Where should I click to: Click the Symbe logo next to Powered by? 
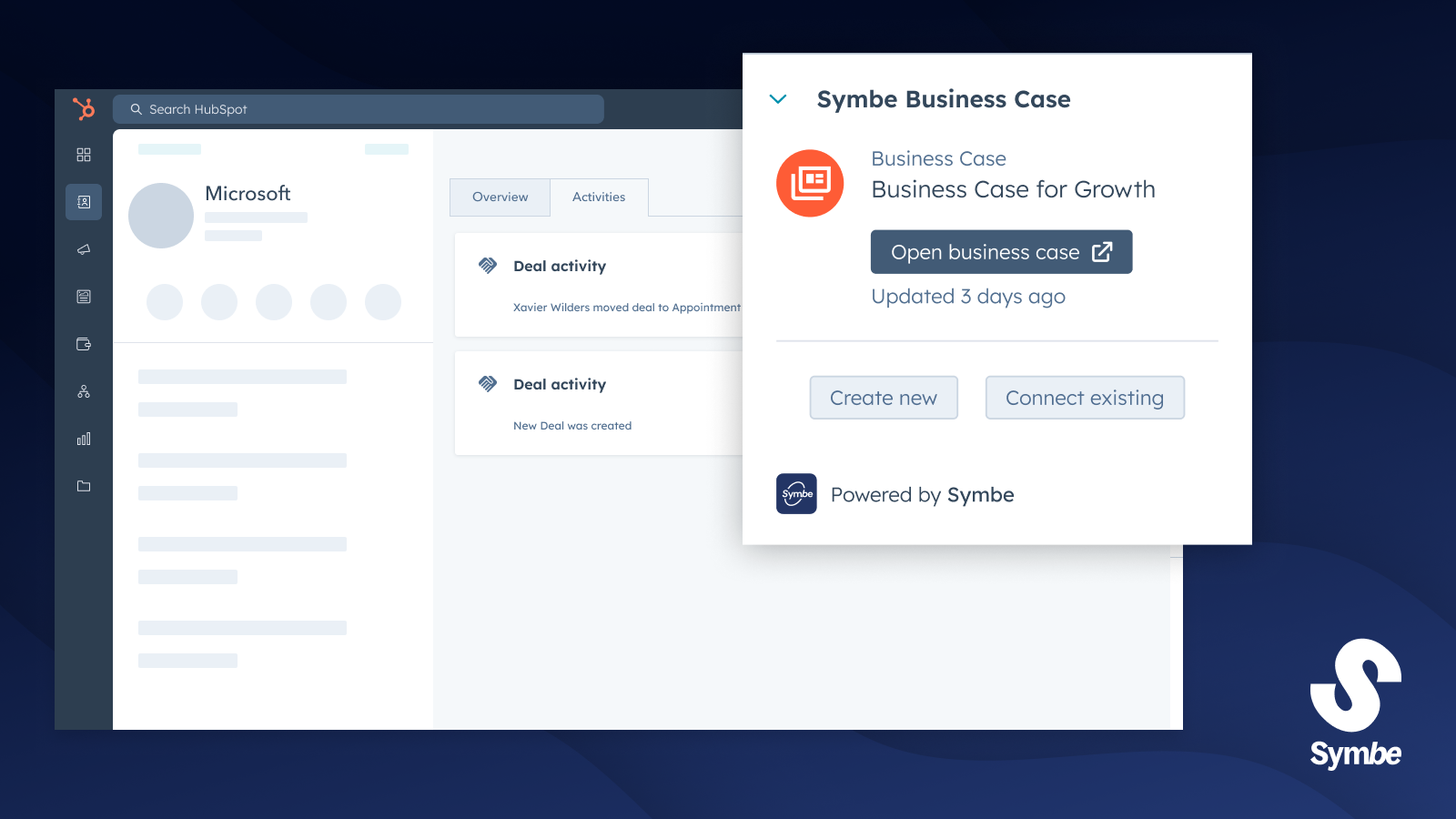(796, 494)
